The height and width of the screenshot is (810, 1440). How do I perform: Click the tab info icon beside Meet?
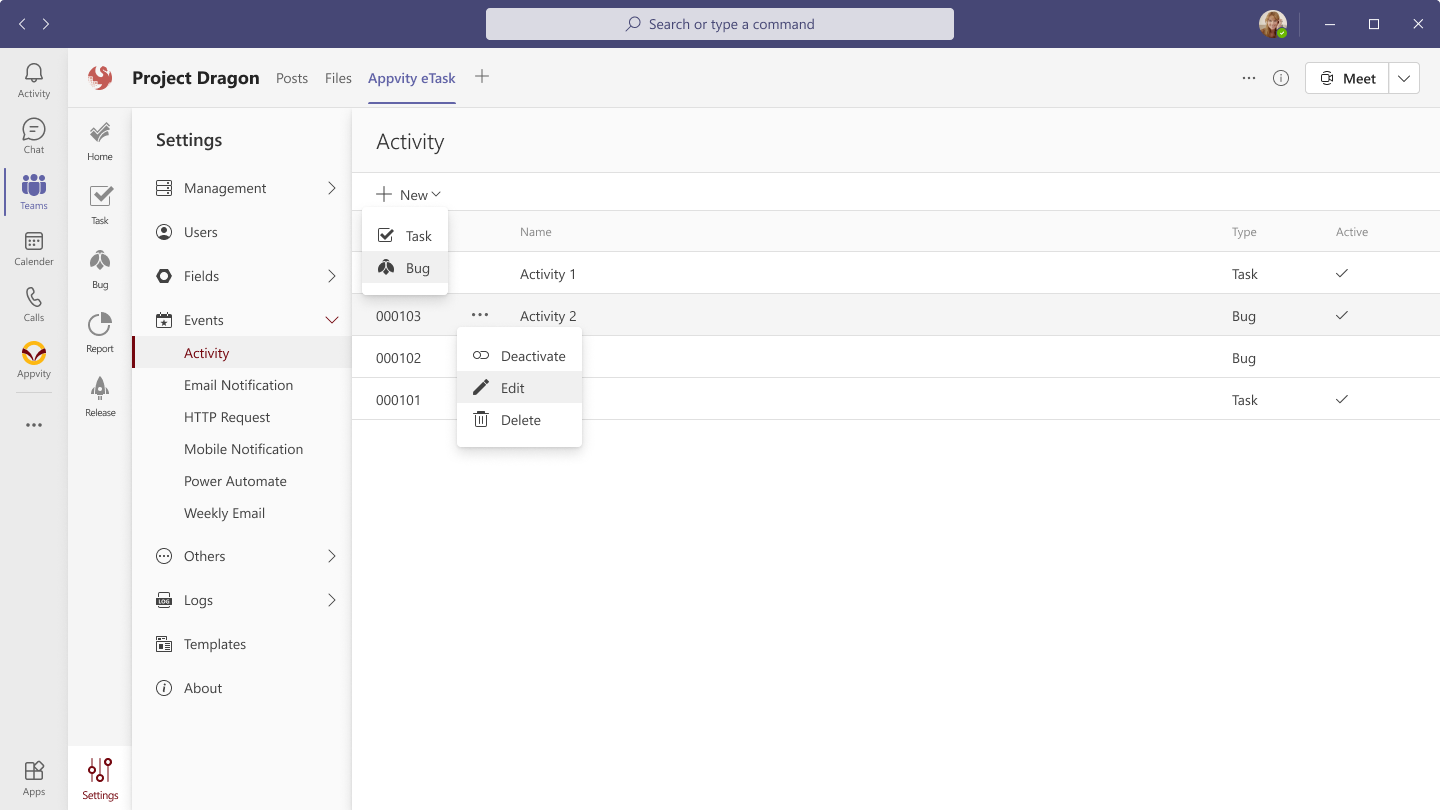pos(1281,78)
